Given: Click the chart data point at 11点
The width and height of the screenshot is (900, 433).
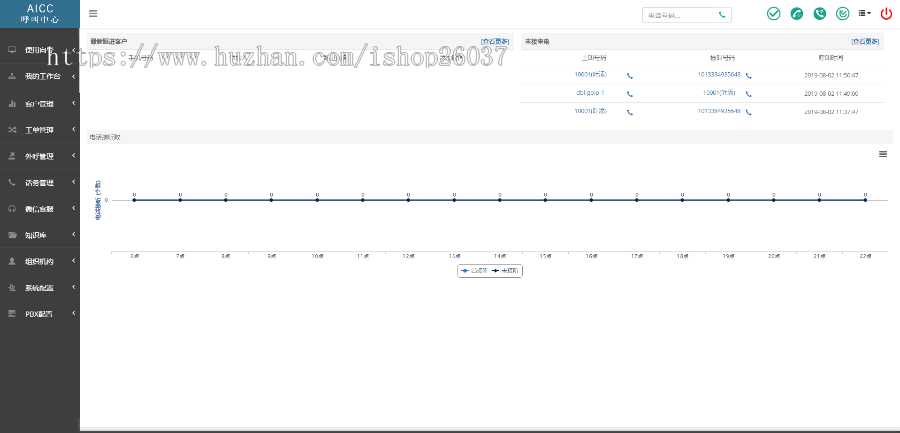Looking at the screenshot, I should 363,200.
